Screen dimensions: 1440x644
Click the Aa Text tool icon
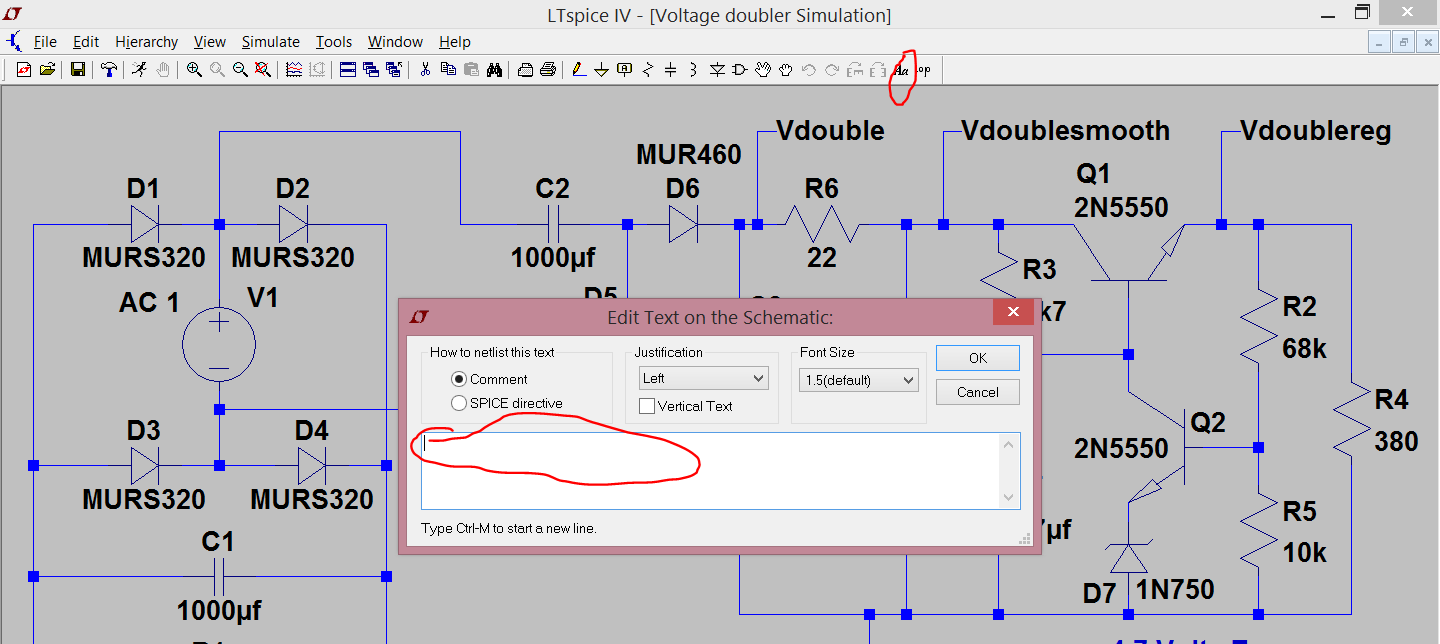901,70
